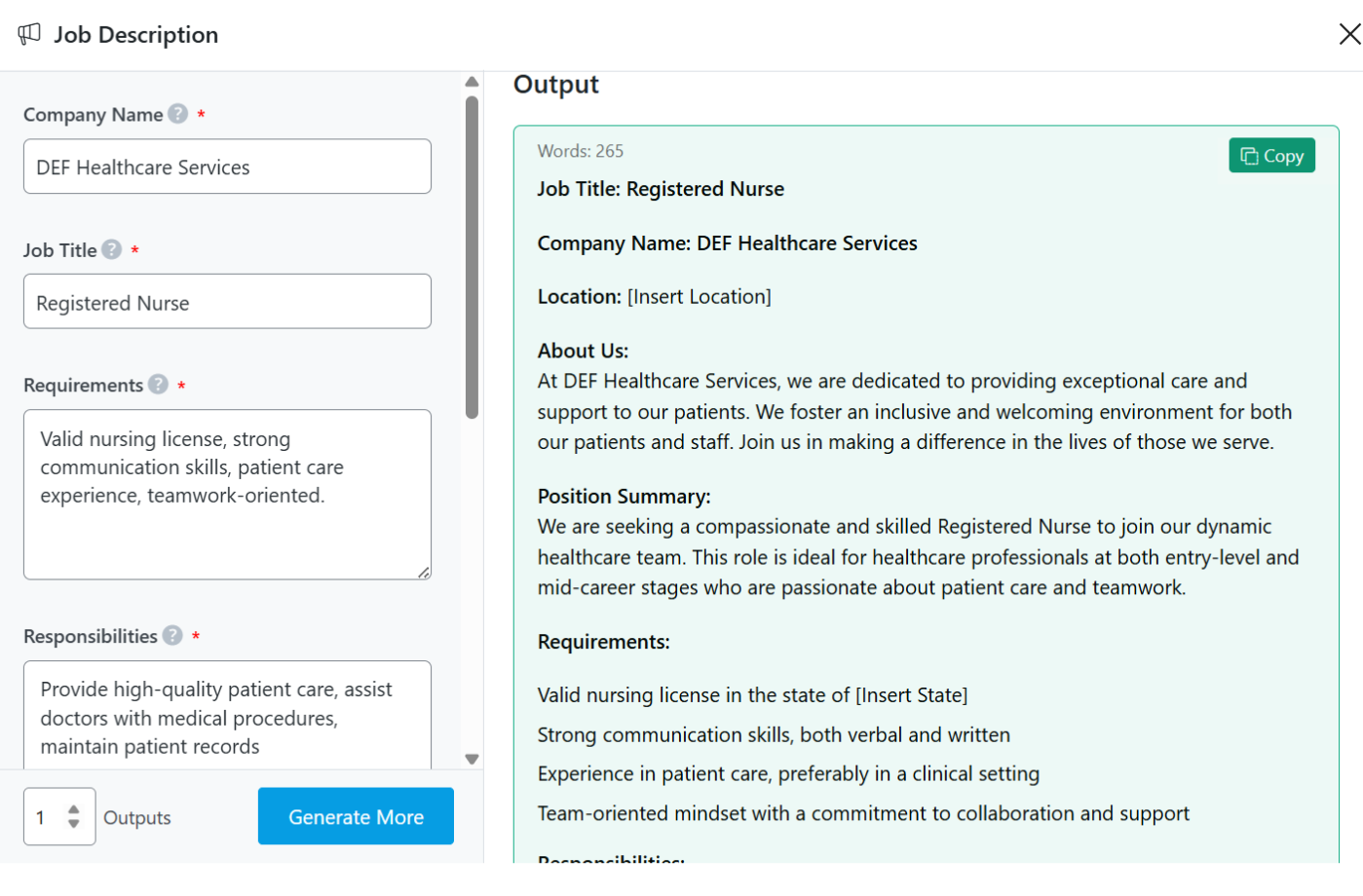
Task: Click Requirements help question icon
Action: pyautogui.click(x=158, y=385)
